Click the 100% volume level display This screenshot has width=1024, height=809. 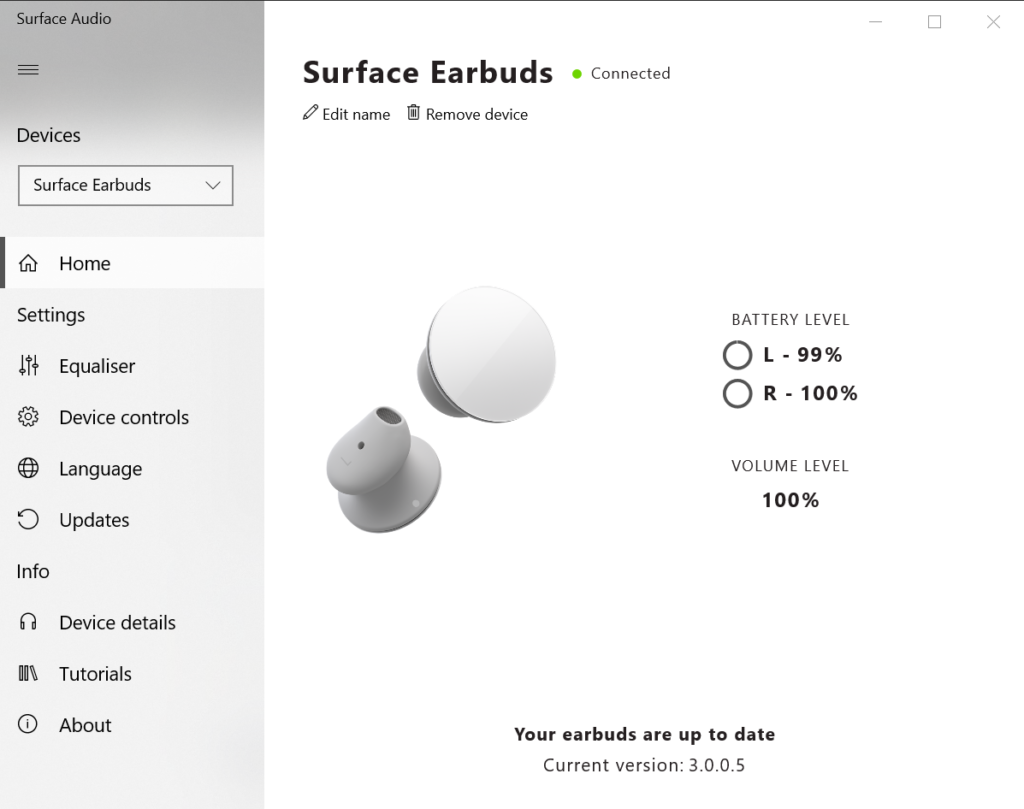coord(790,499)
